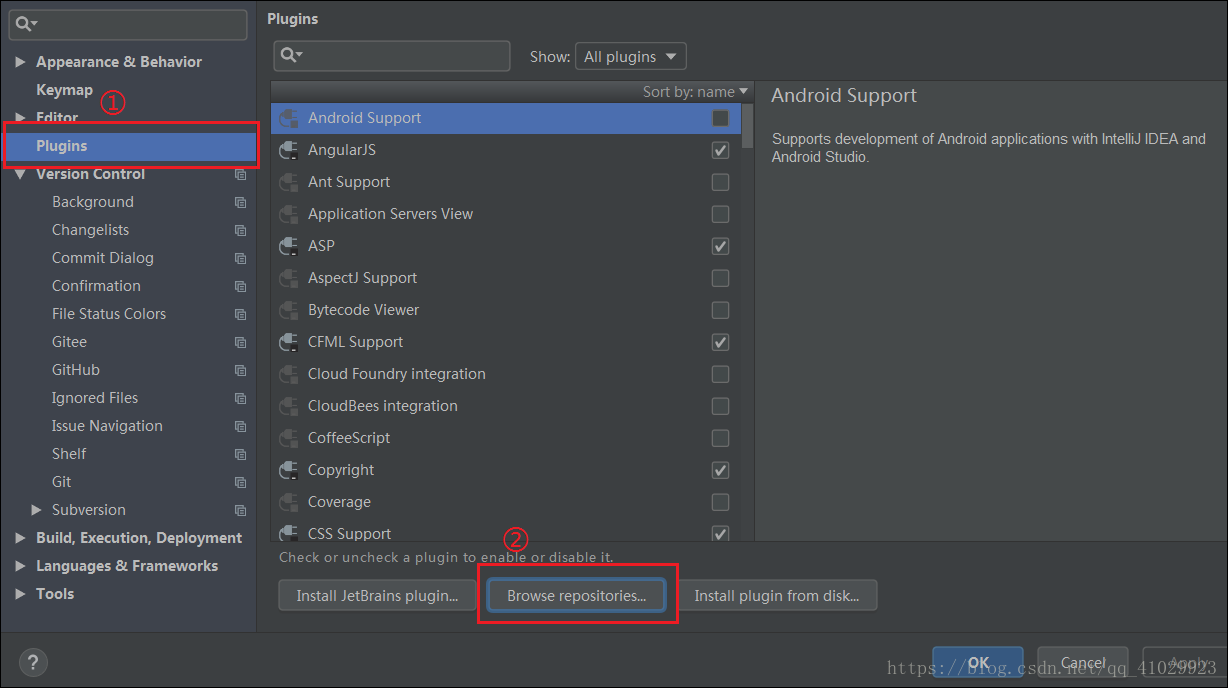
Task: Click the plugin list vertical scrollbar
Action: point(748,124)
